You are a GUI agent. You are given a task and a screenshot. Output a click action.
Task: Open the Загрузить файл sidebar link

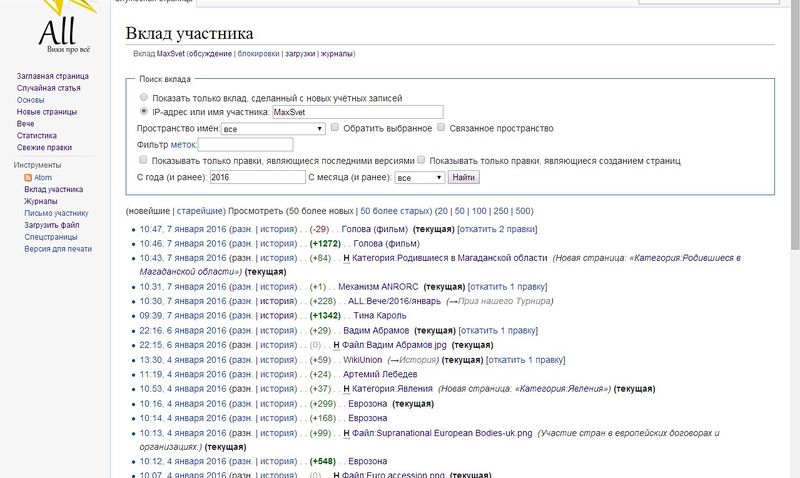click(x=52, y=225)
